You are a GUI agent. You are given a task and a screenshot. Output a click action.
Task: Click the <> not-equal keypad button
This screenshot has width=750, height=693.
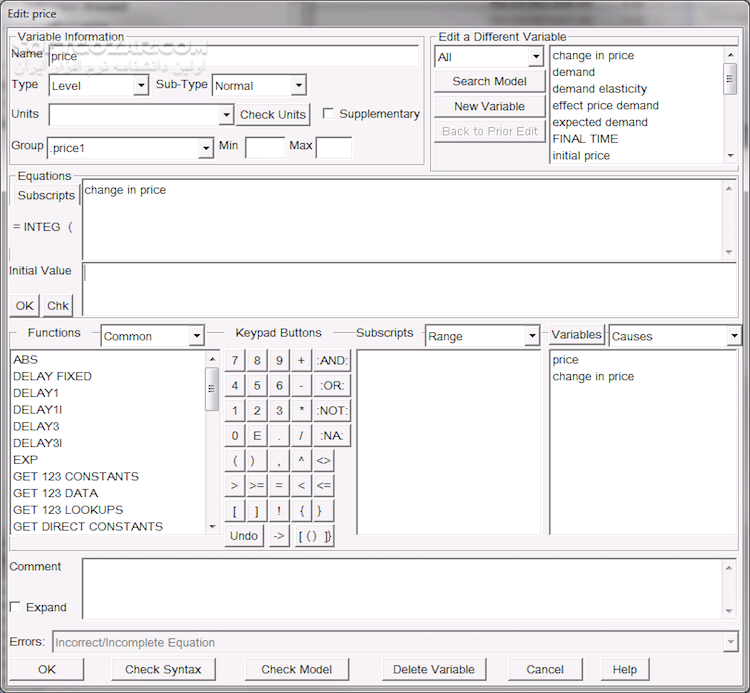(323, 461)
